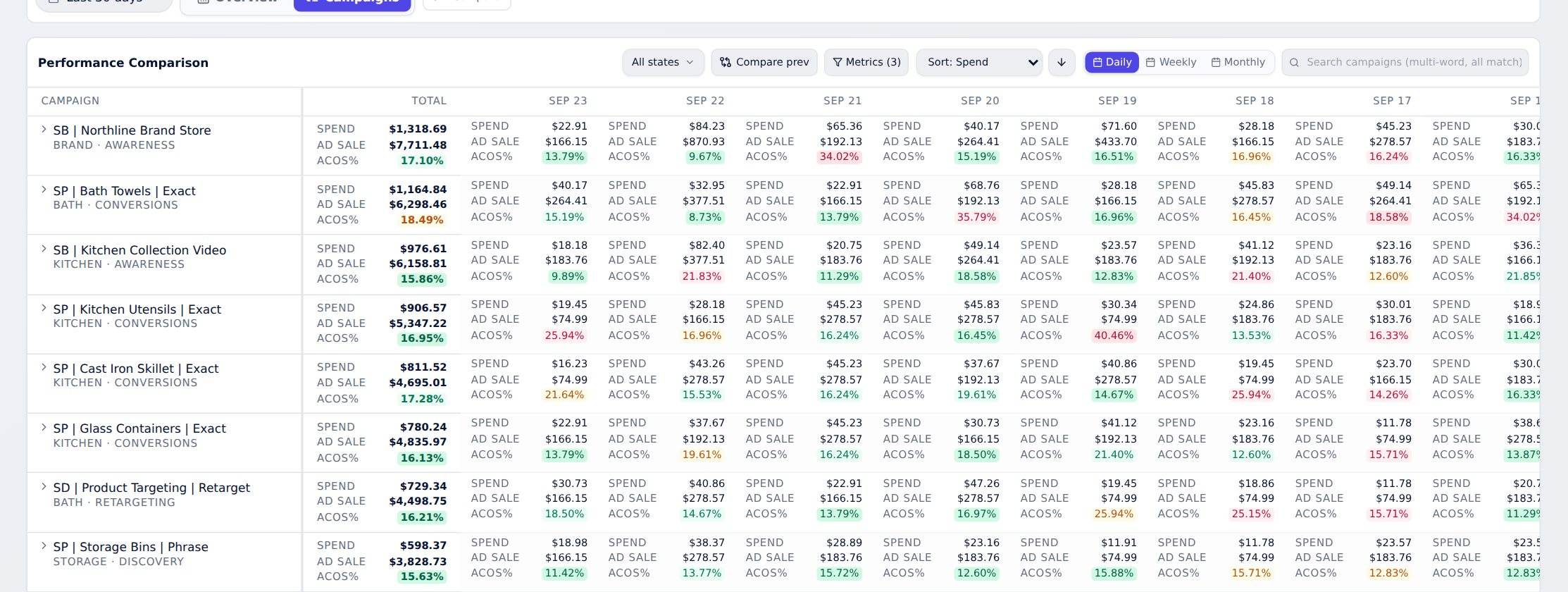Click the campaign name SP | Storage Bins | Phrase

coord(130,547)
